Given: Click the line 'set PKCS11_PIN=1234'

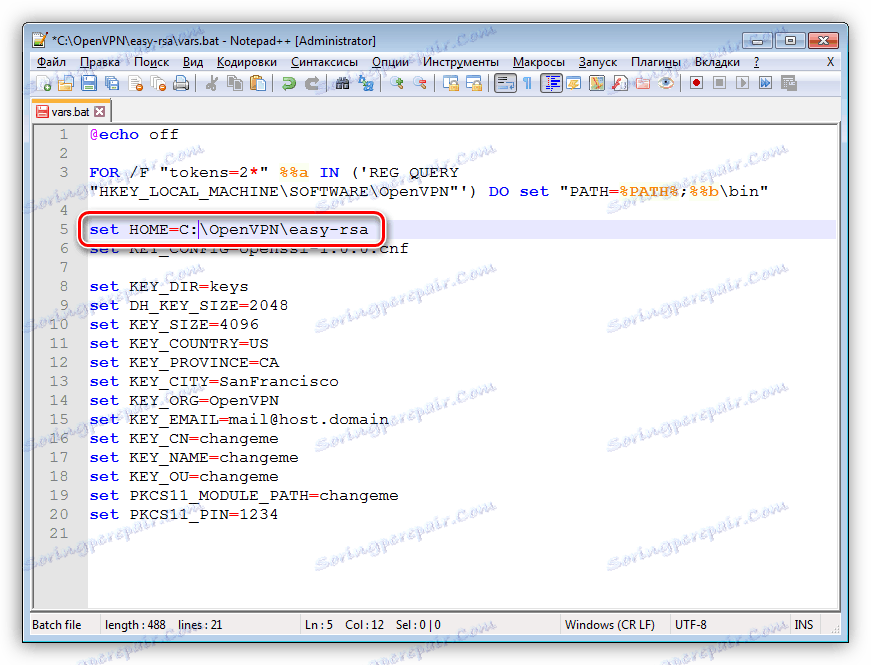Looking at the screenshot, I should pos(184,514).
